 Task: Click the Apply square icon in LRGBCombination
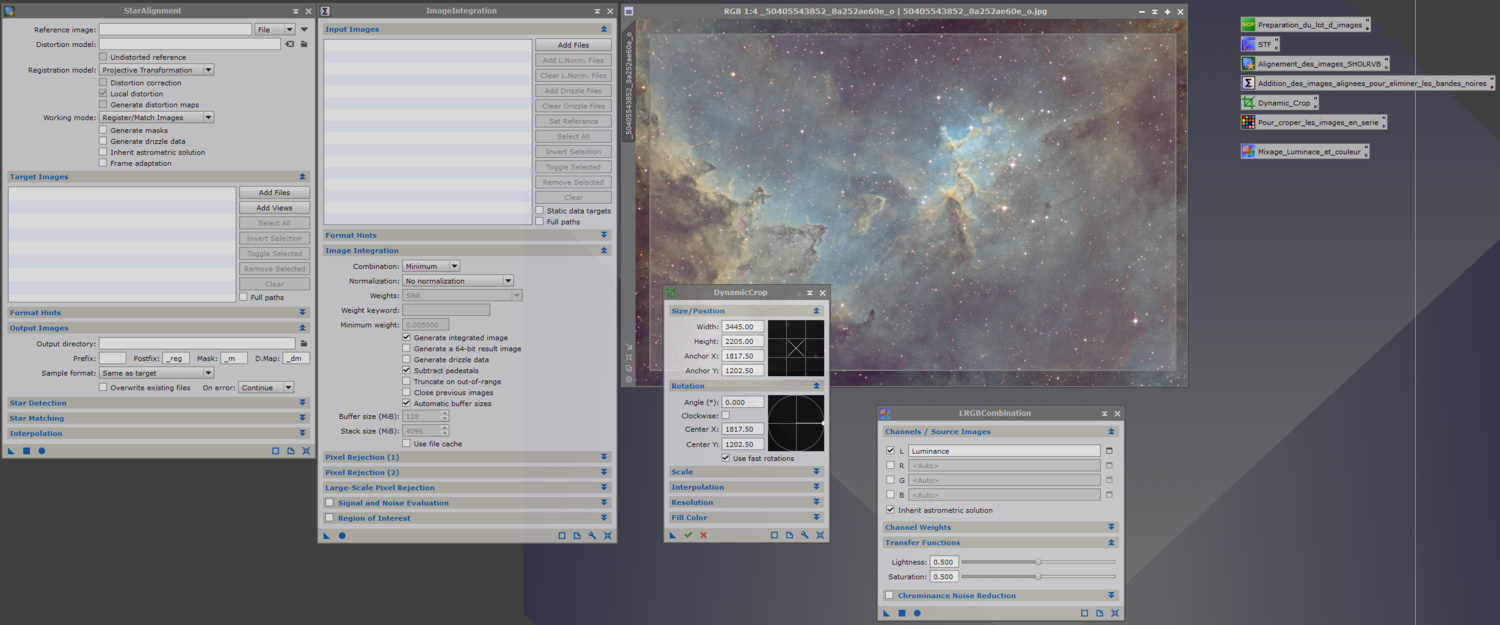[902, 613]
